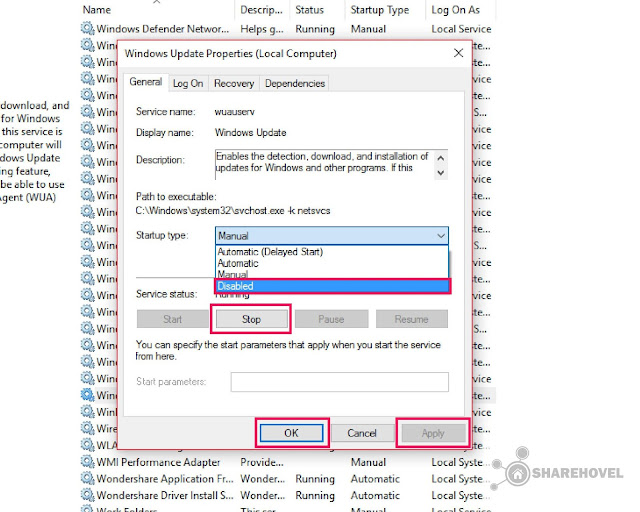Pick Manual in the open startup list
640x512 pixels.
[x=332, y=274]
